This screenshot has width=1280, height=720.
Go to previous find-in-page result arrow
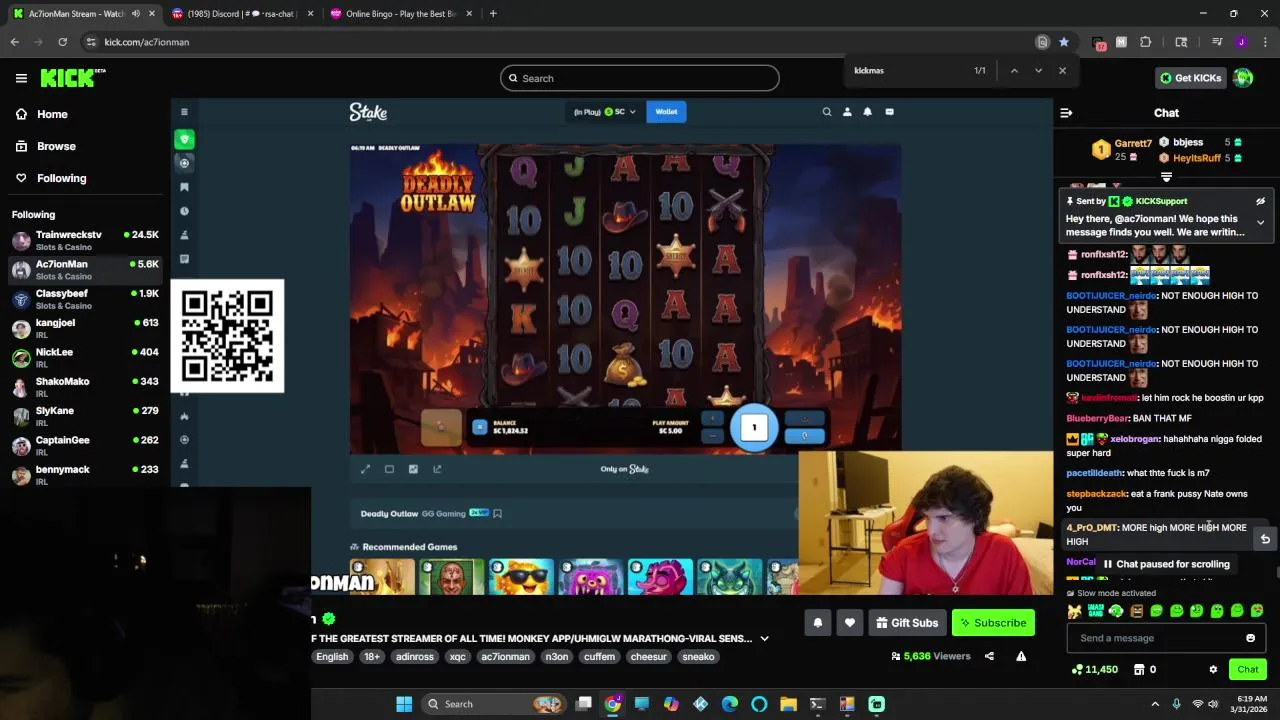(1014, 70)
